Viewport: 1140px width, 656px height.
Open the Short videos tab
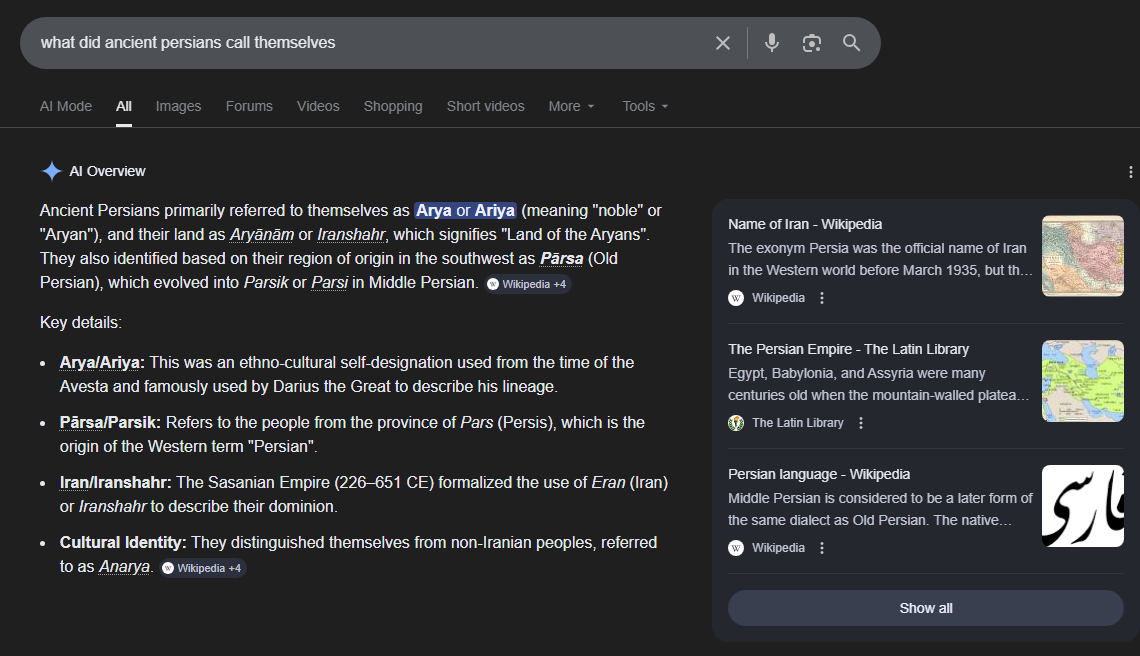(485, 106)
